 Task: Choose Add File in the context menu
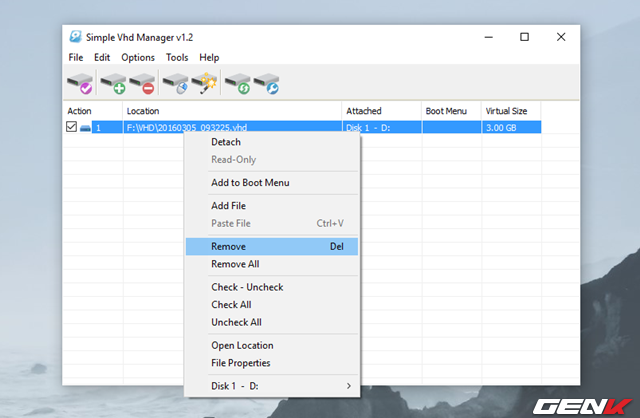pos(272,206)
